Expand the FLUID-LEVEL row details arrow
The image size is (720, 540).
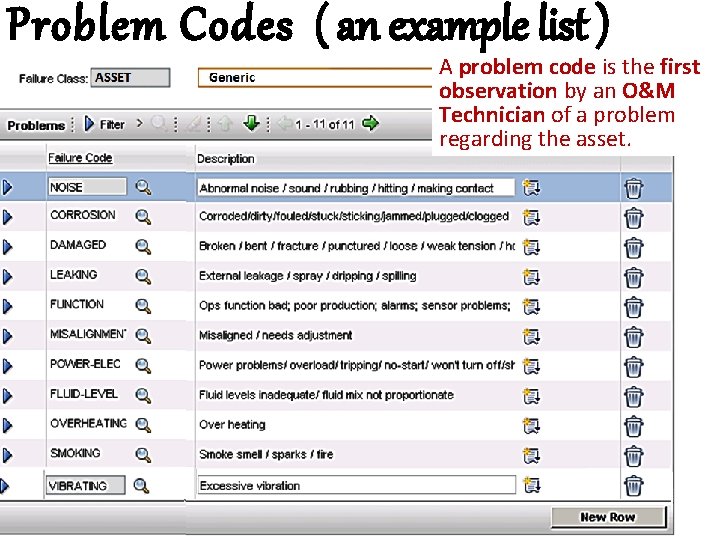point(7,396)
